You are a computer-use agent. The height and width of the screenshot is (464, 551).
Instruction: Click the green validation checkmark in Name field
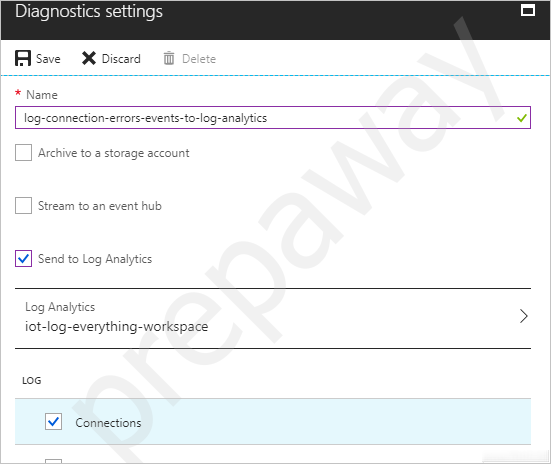522,118
